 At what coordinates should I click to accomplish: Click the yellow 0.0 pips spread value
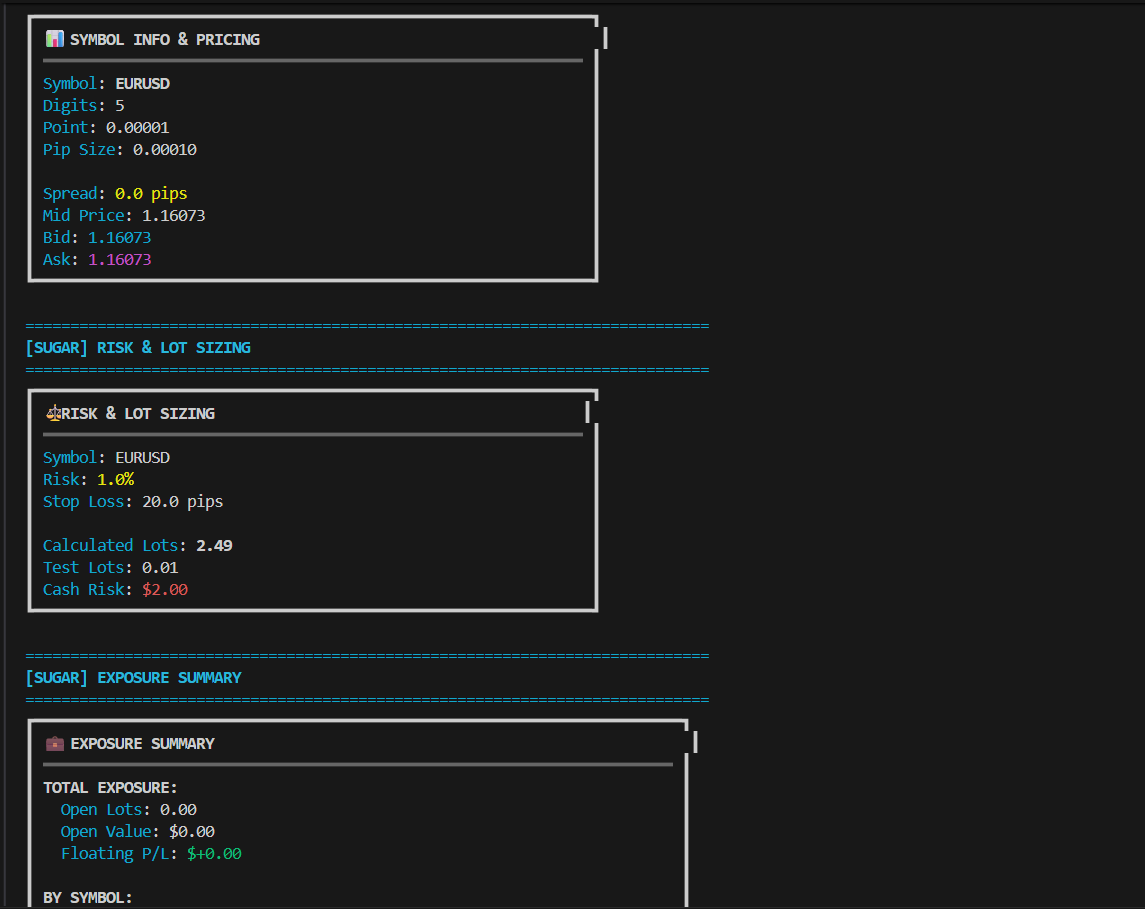(151, 193)
